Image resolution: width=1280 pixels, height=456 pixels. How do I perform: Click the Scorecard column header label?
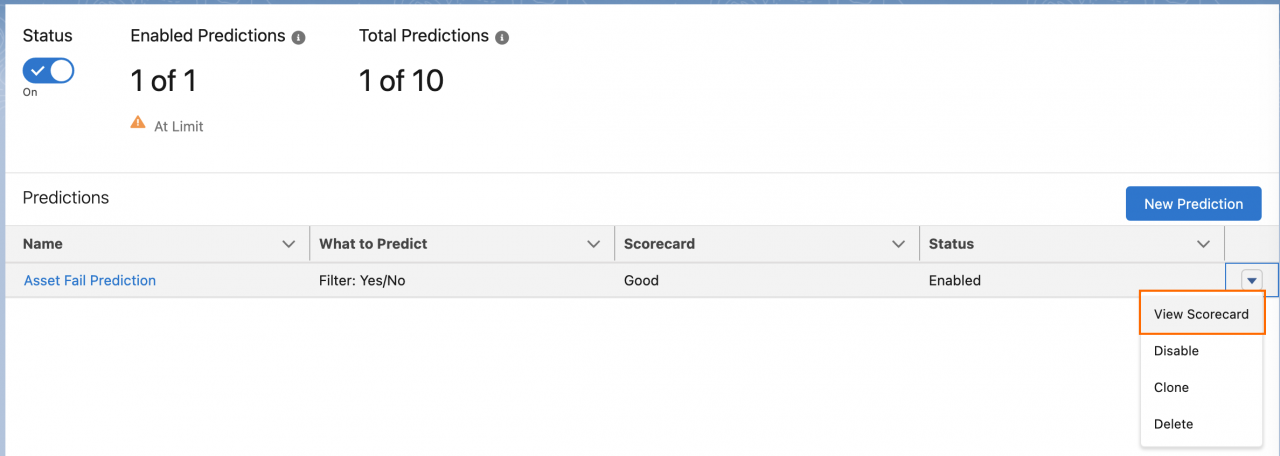(659, 244)
